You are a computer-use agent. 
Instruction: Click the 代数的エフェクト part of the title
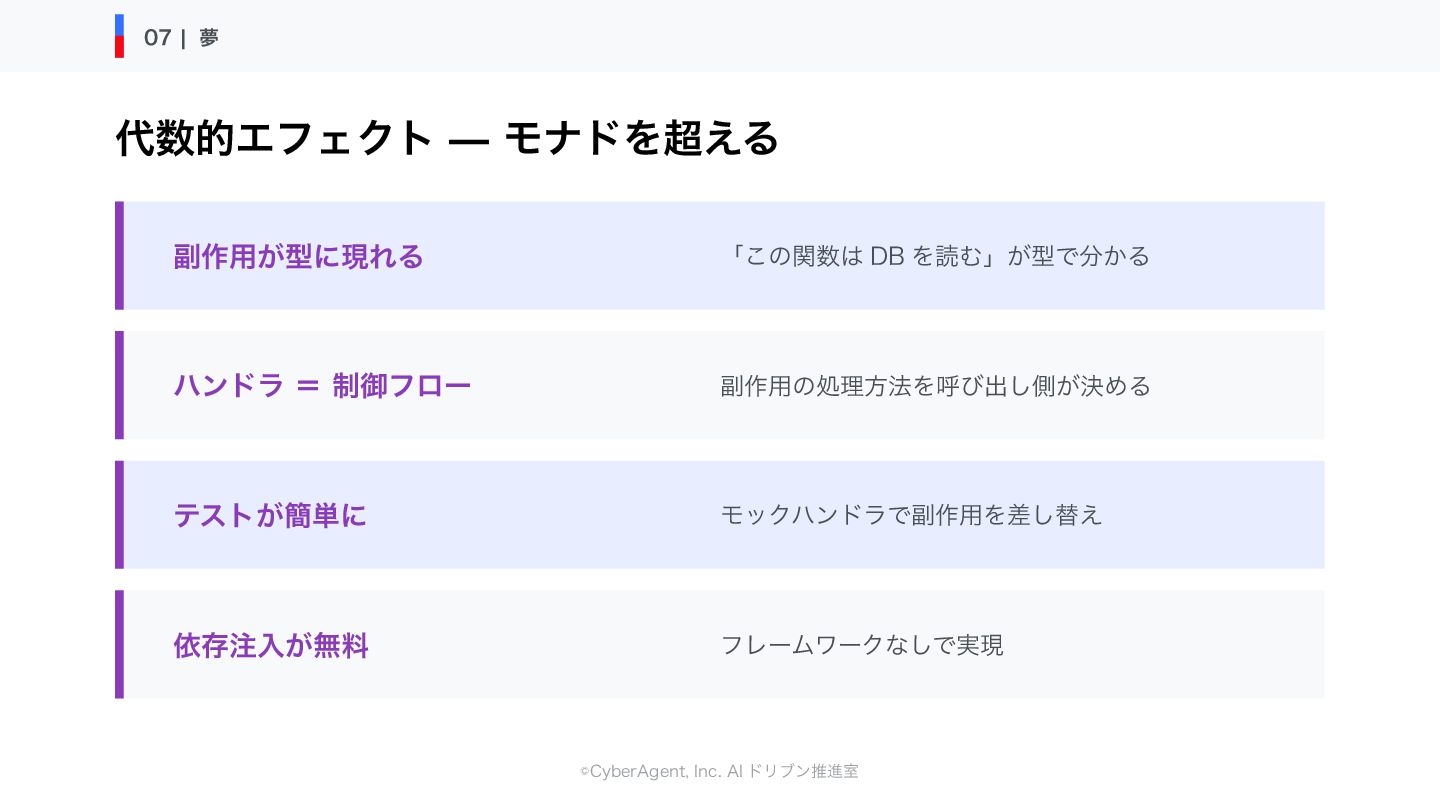(274, 139)
